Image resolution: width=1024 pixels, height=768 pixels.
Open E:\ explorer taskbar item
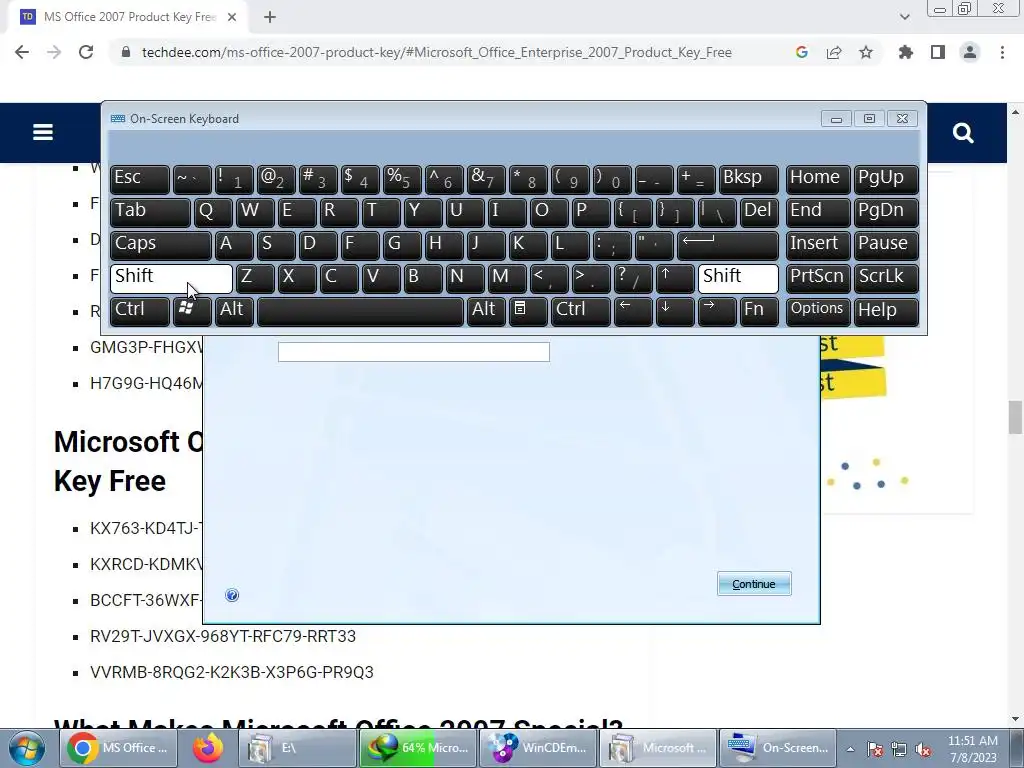click(x=297, y=748)
